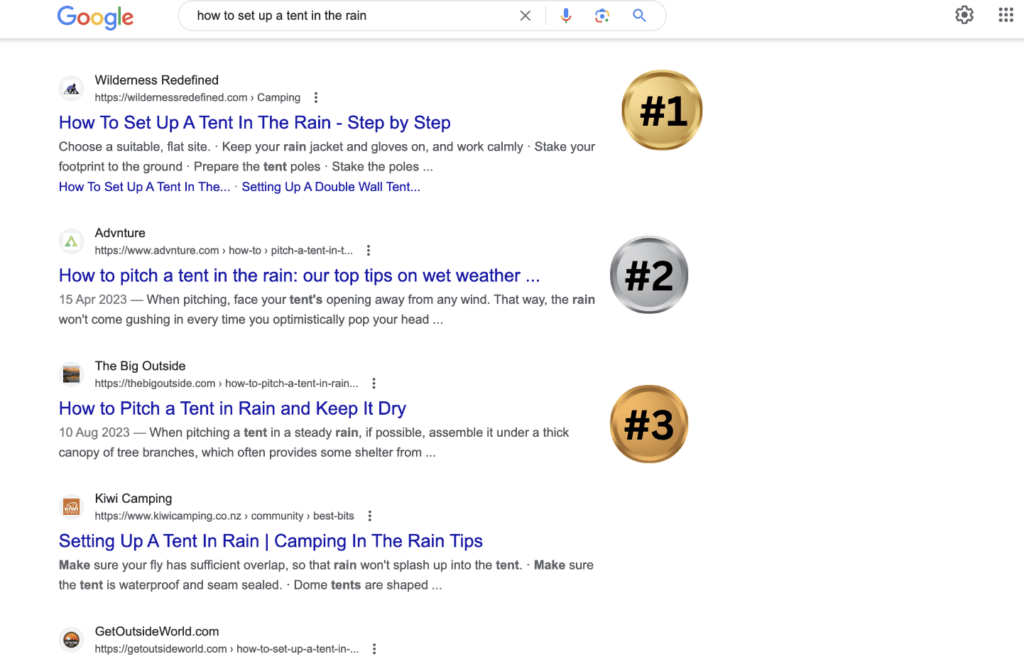
Task: Click the Kiwi Camping site favicon
Action: tap(71, 507)
